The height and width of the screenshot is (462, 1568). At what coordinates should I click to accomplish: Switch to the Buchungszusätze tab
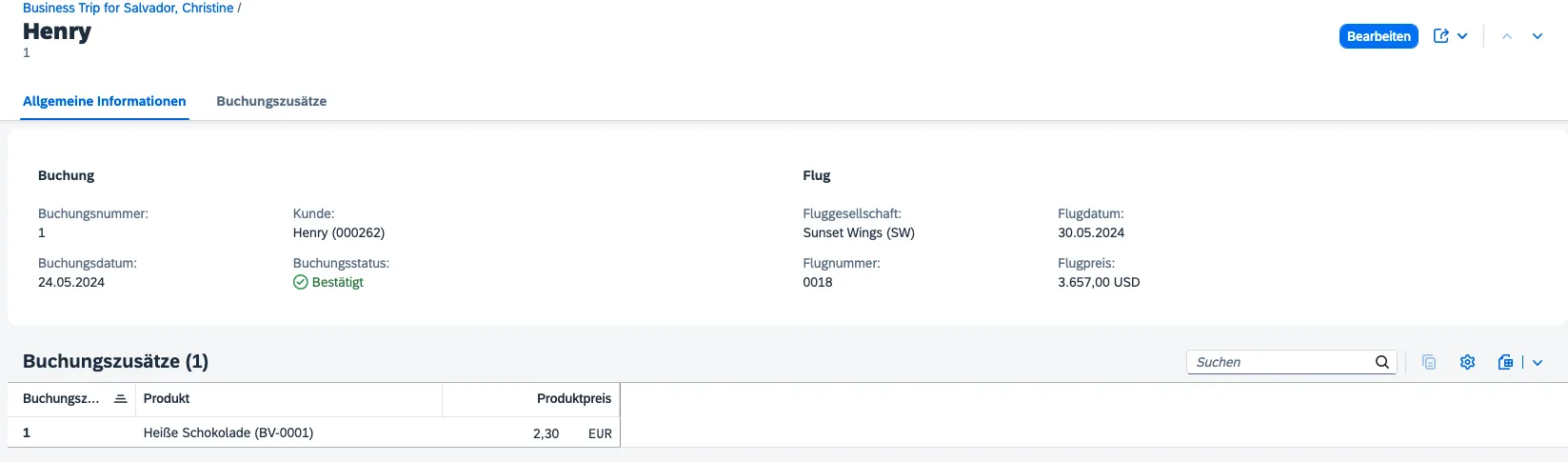point(271,101)
